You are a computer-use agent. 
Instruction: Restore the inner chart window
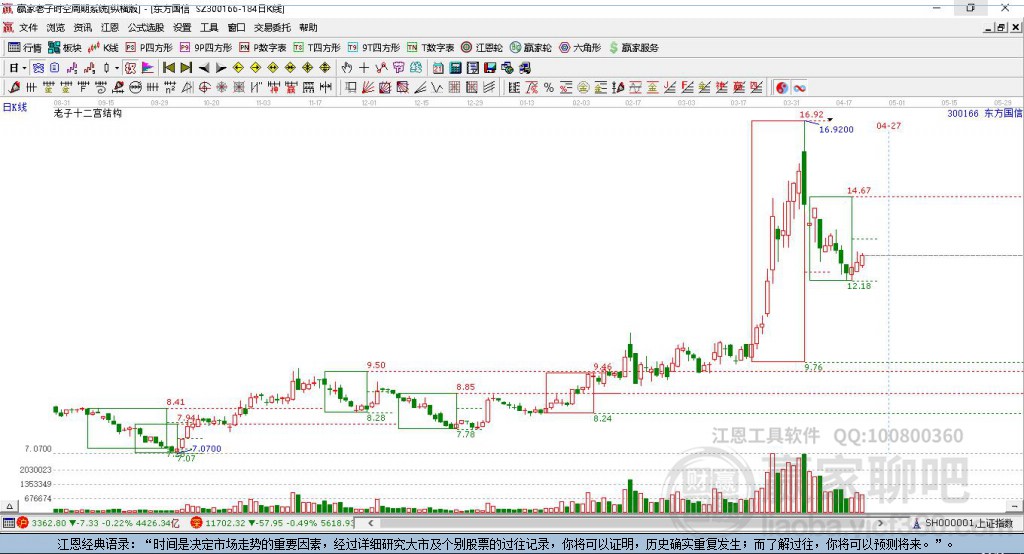point(1001,27)
